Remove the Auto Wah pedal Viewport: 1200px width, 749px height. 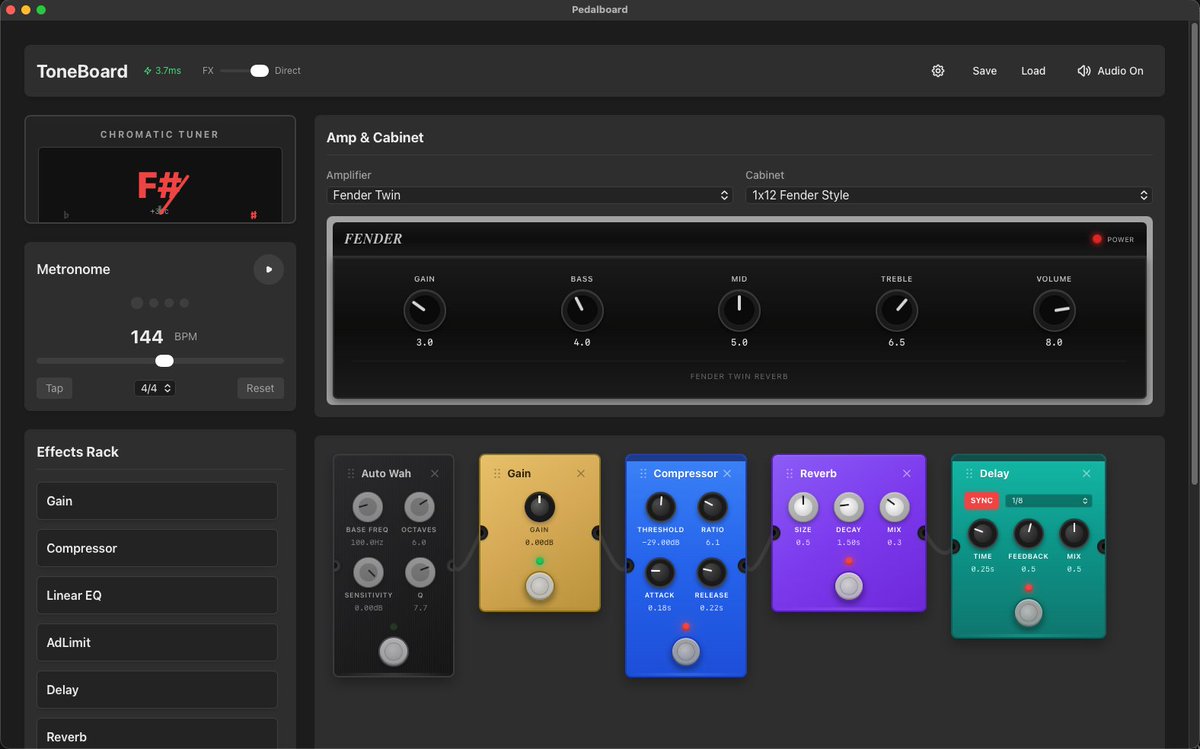coord(434,474)
